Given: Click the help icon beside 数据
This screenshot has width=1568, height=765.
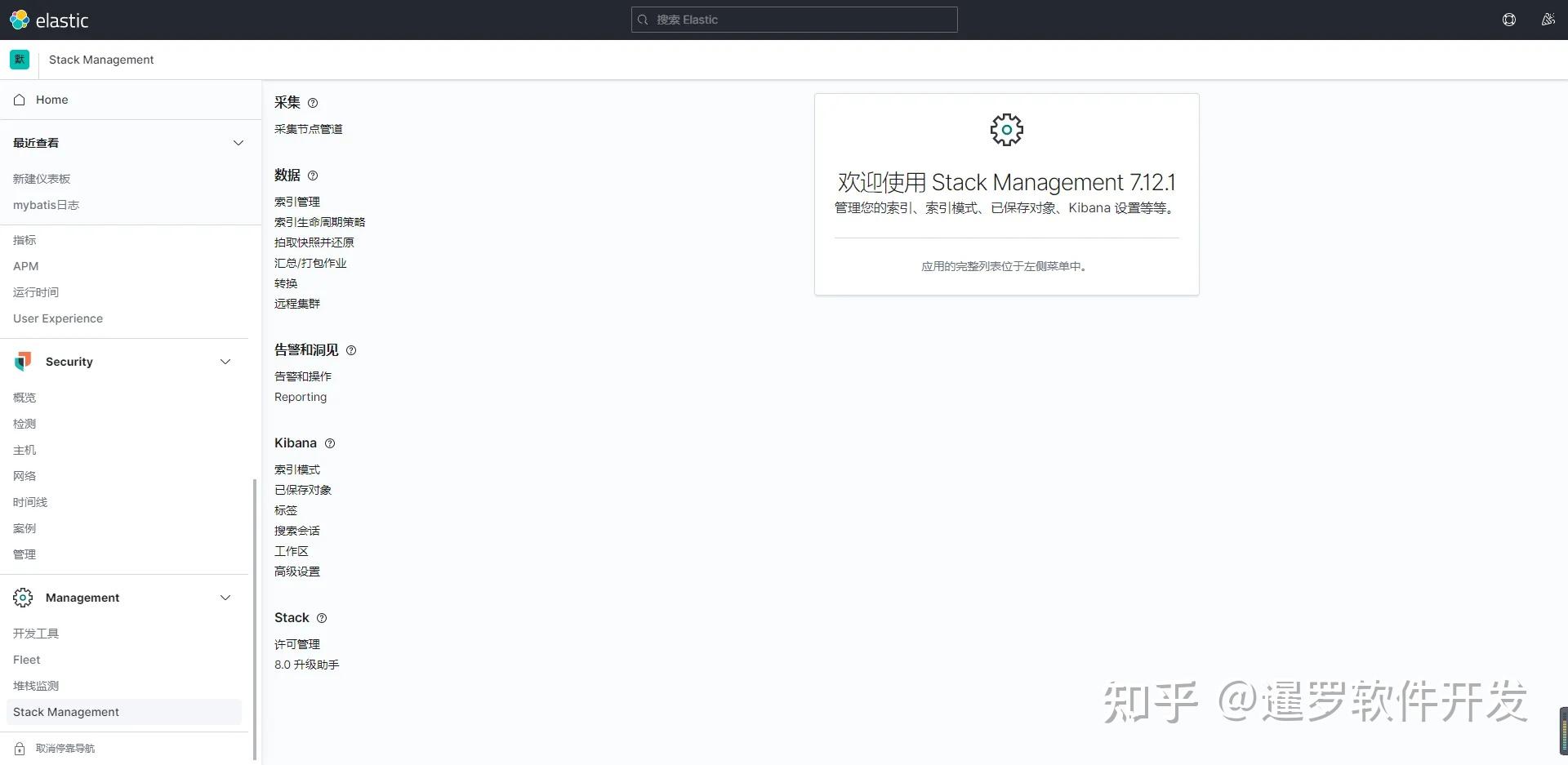Looking at the screenshot, I should tap(313, 176).
